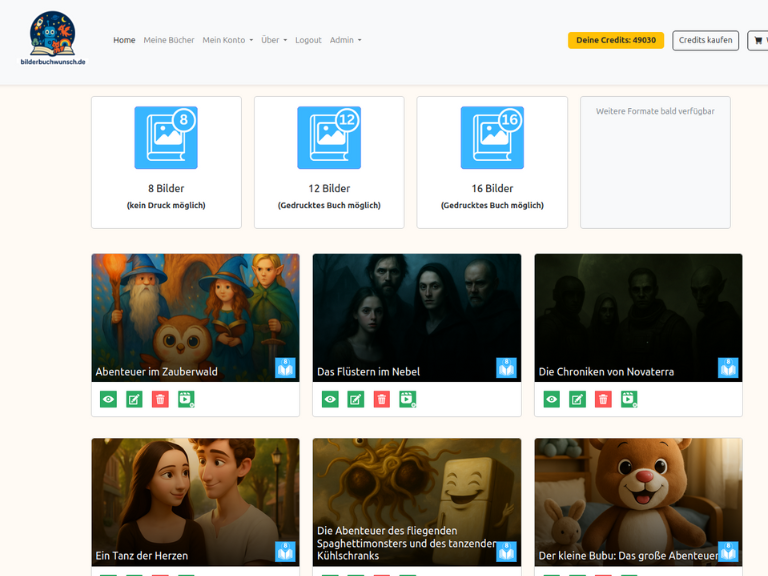Screen dimensions: 768x576
Task: Click book badge on Ein Tanz der Herzen
Action: (285, 552)
